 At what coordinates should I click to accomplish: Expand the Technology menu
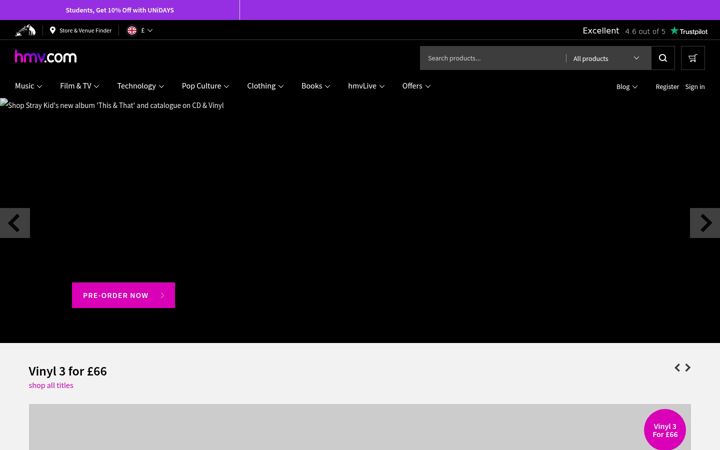click(x=141, y=86)
